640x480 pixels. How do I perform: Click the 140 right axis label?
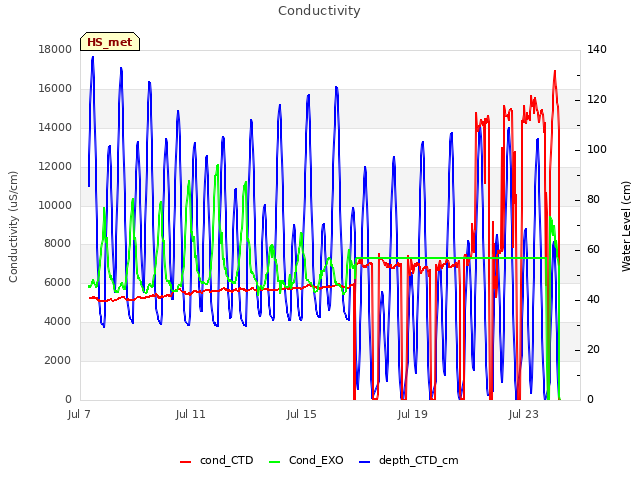pos(597,49)
